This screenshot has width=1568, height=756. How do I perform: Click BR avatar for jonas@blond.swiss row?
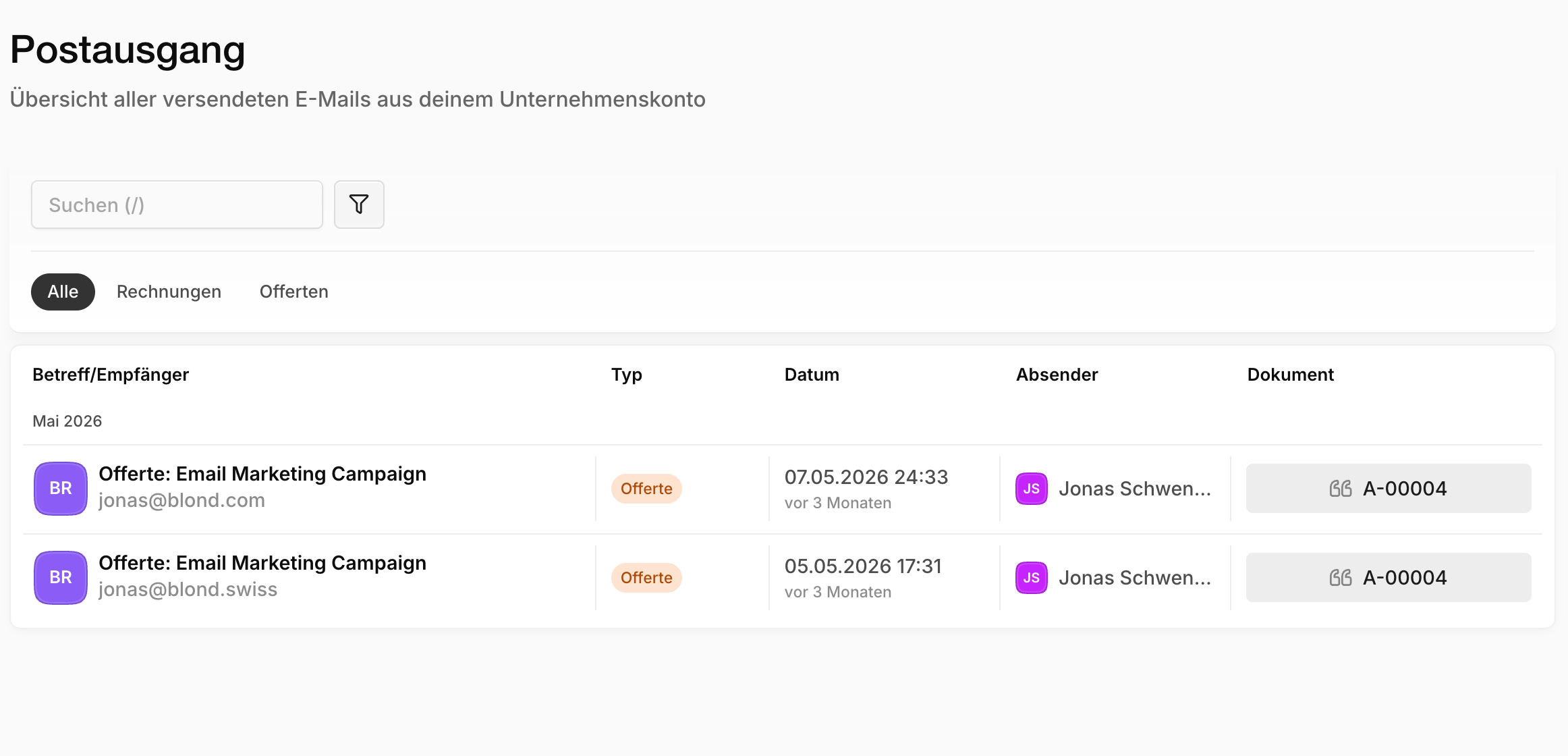[x=61, y=578]
